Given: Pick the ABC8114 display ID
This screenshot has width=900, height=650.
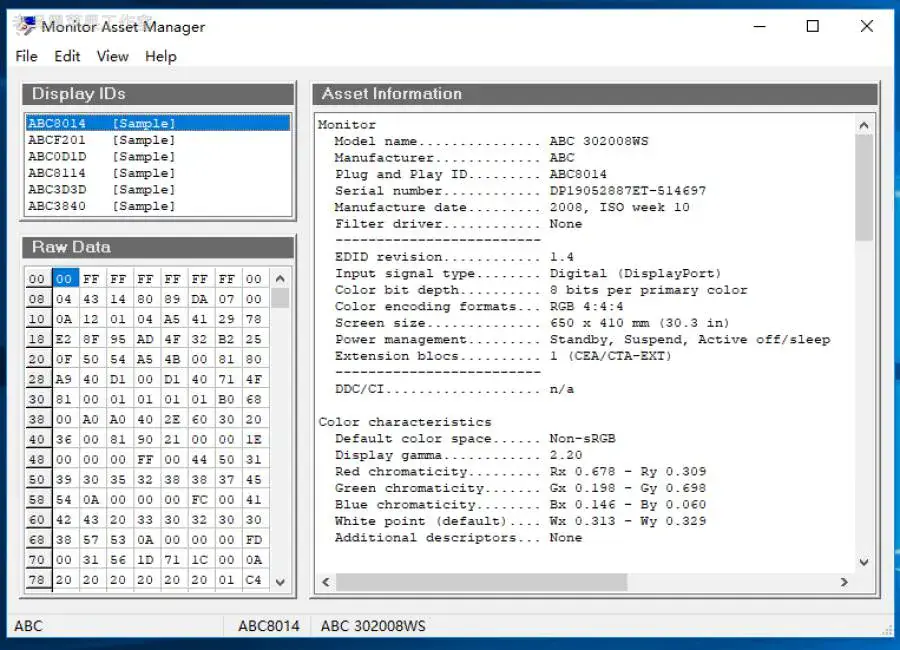Looking at the screenshot, I should pyautogui.click(x=158, y=173).
